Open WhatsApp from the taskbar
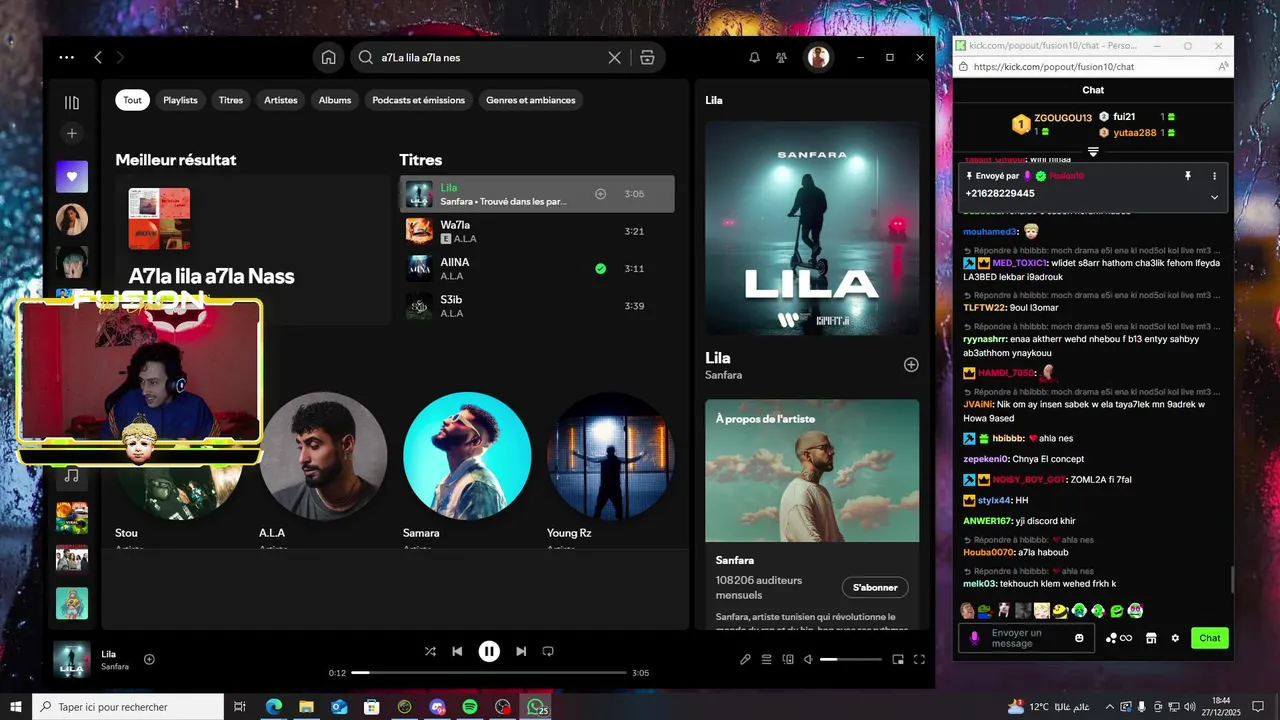The height and width of the screenshot is (720, 1280). coord(537,707)
